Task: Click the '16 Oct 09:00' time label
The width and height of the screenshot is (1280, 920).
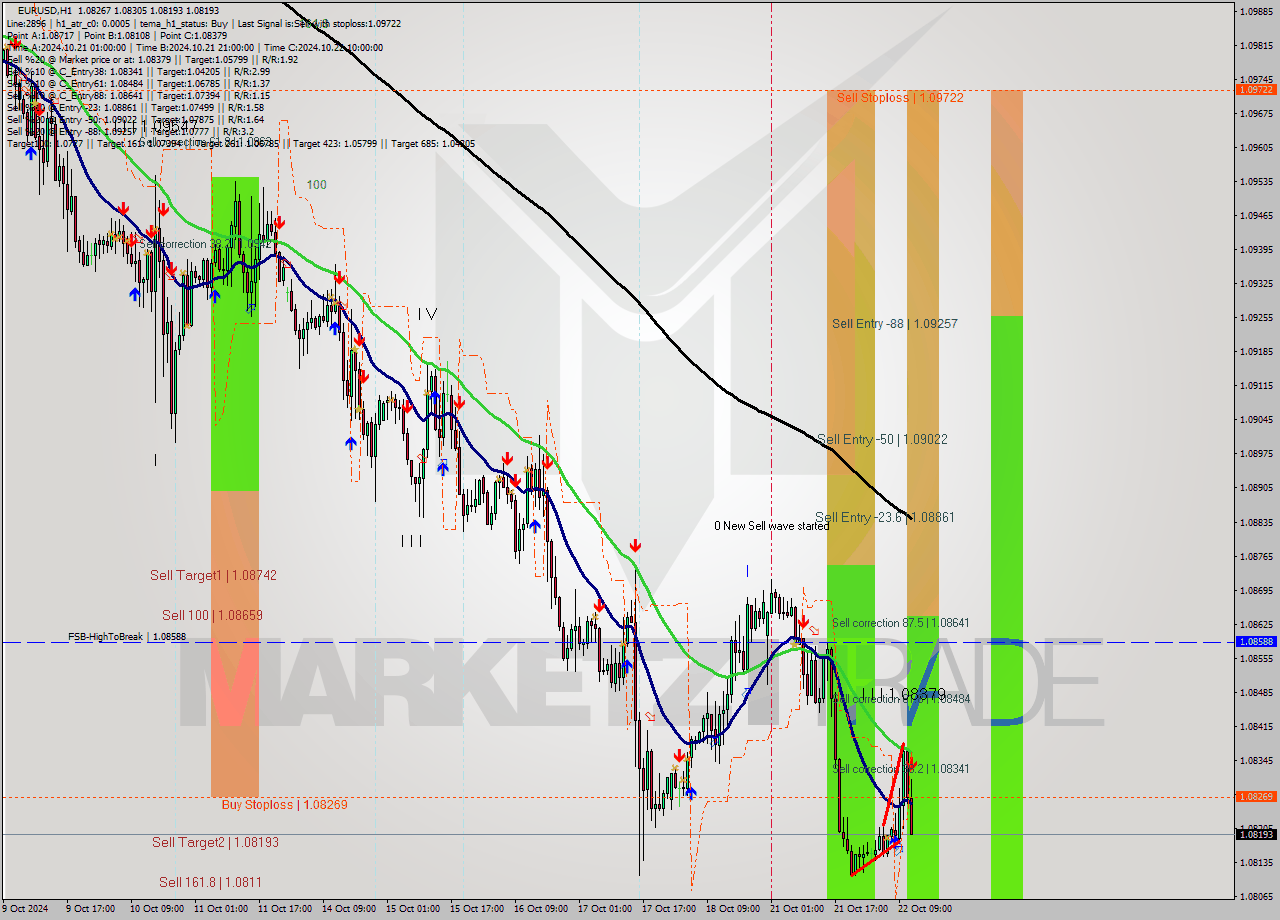Action: [x=540, y=909]
